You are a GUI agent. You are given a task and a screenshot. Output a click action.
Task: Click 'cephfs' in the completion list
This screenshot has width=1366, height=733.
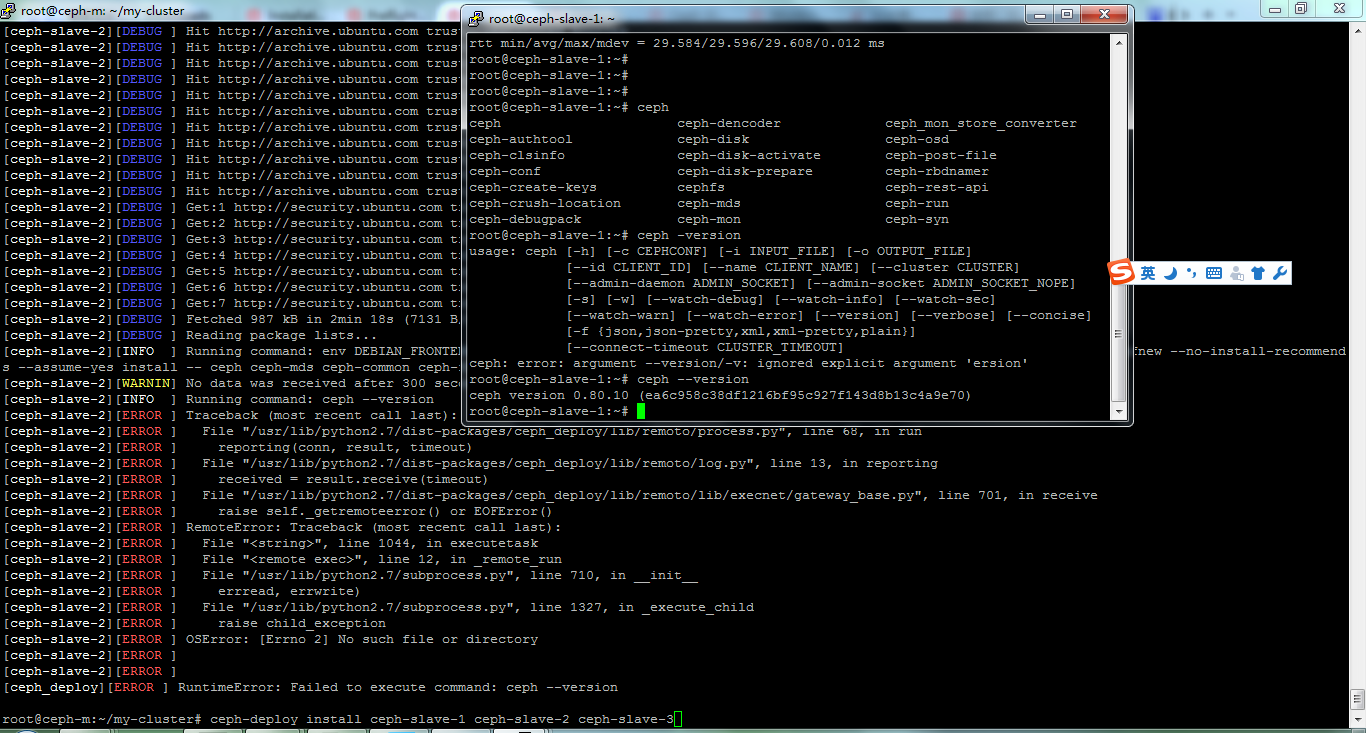[701, 187]
